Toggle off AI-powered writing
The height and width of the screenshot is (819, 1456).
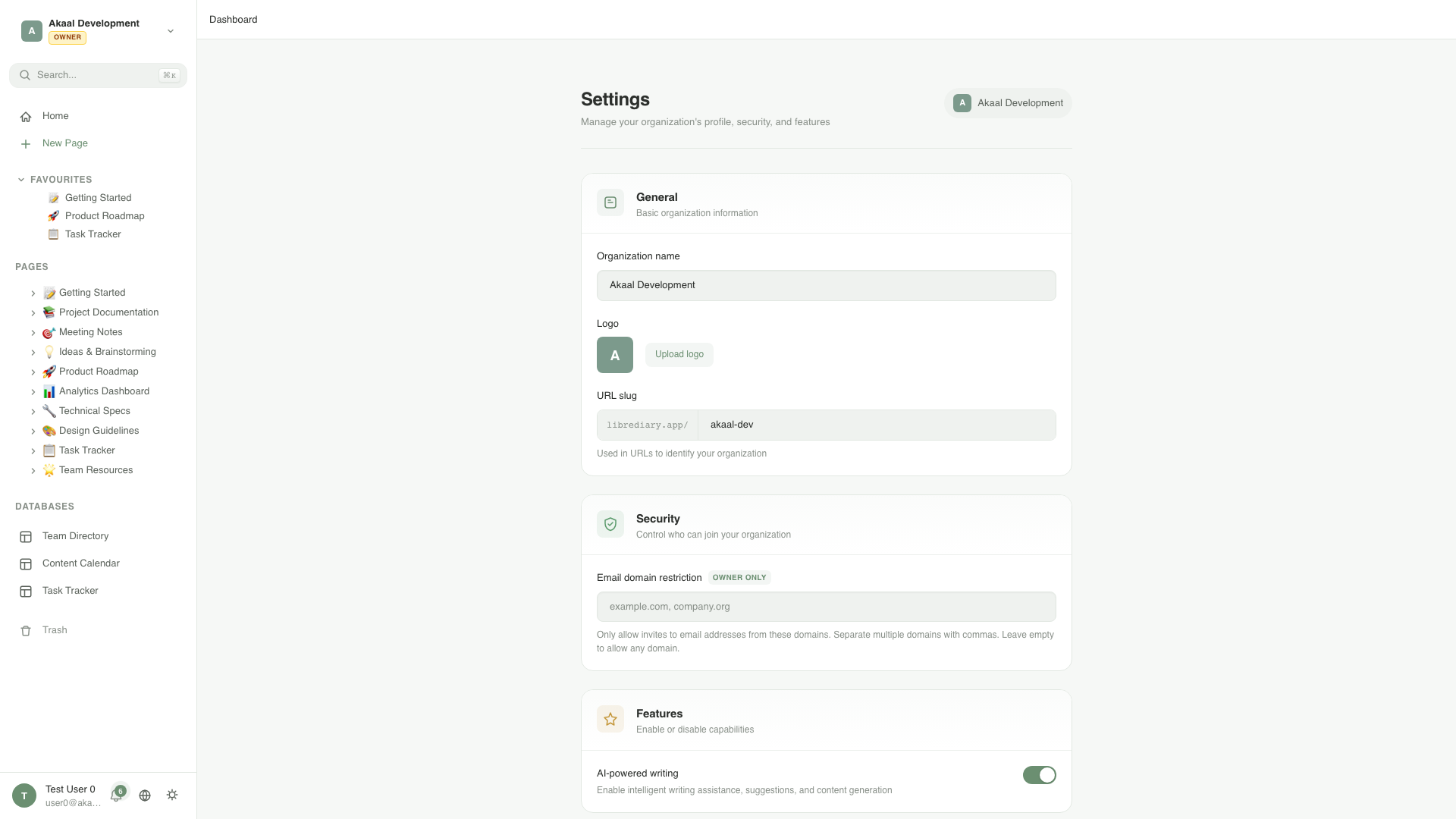(x=1038, y=775)
